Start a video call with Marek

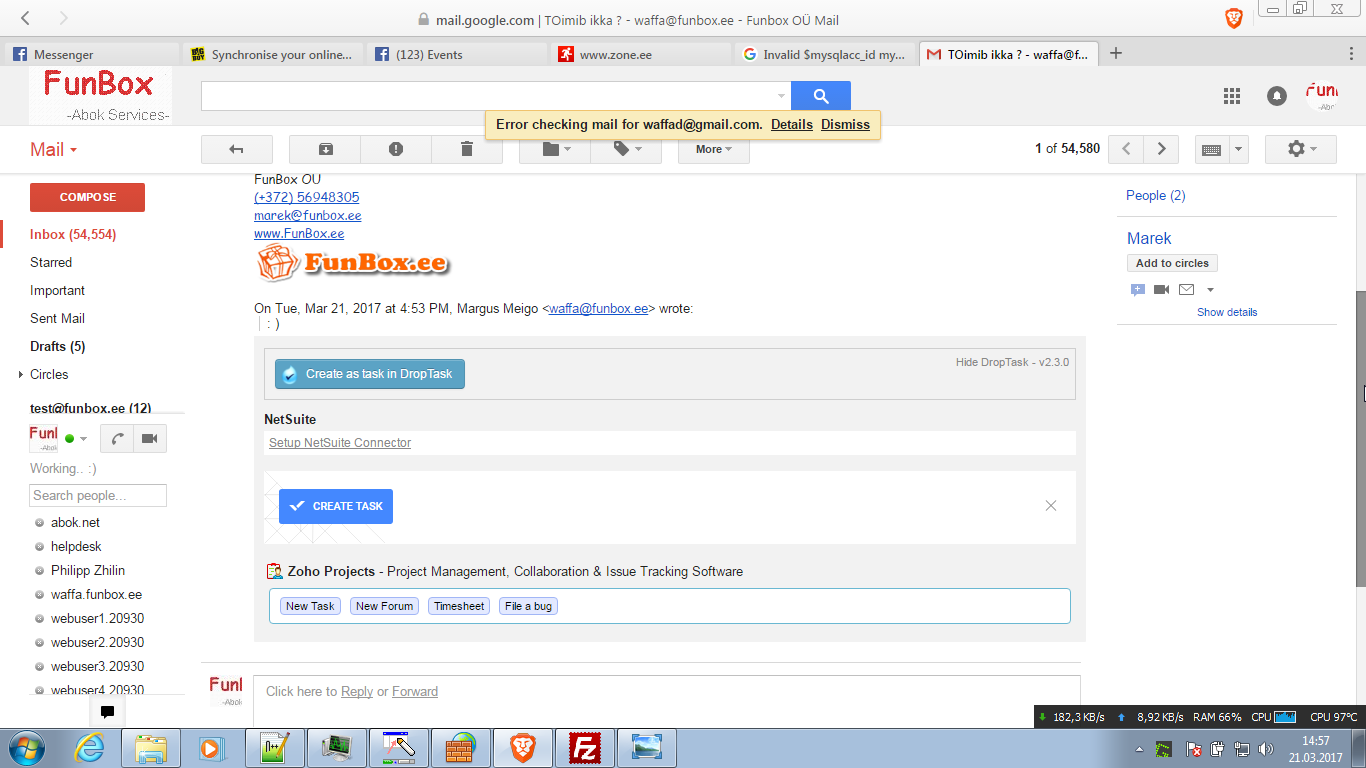[x=1161, y=290]
